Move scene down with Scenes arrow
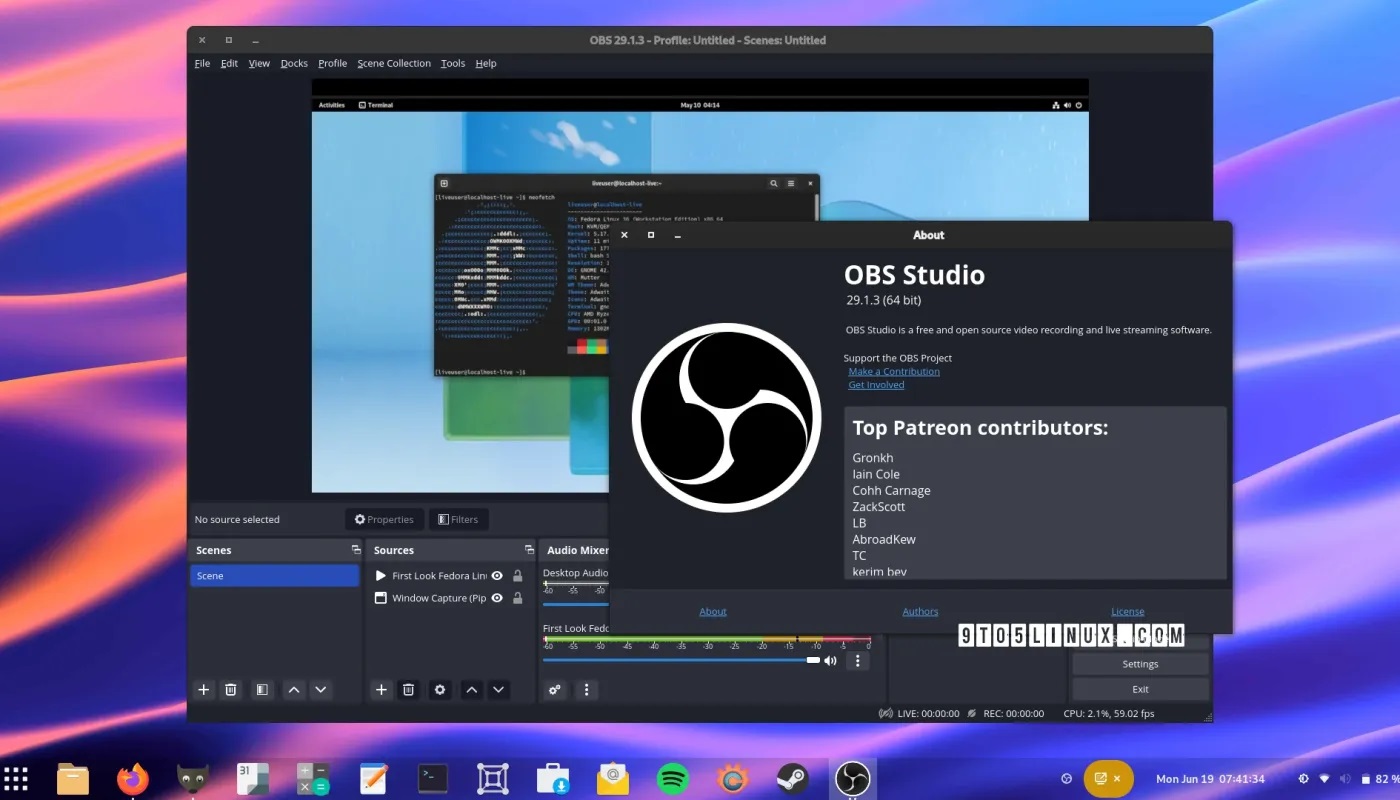Screen dimensions: 1400x800 [x=321, y=690]
